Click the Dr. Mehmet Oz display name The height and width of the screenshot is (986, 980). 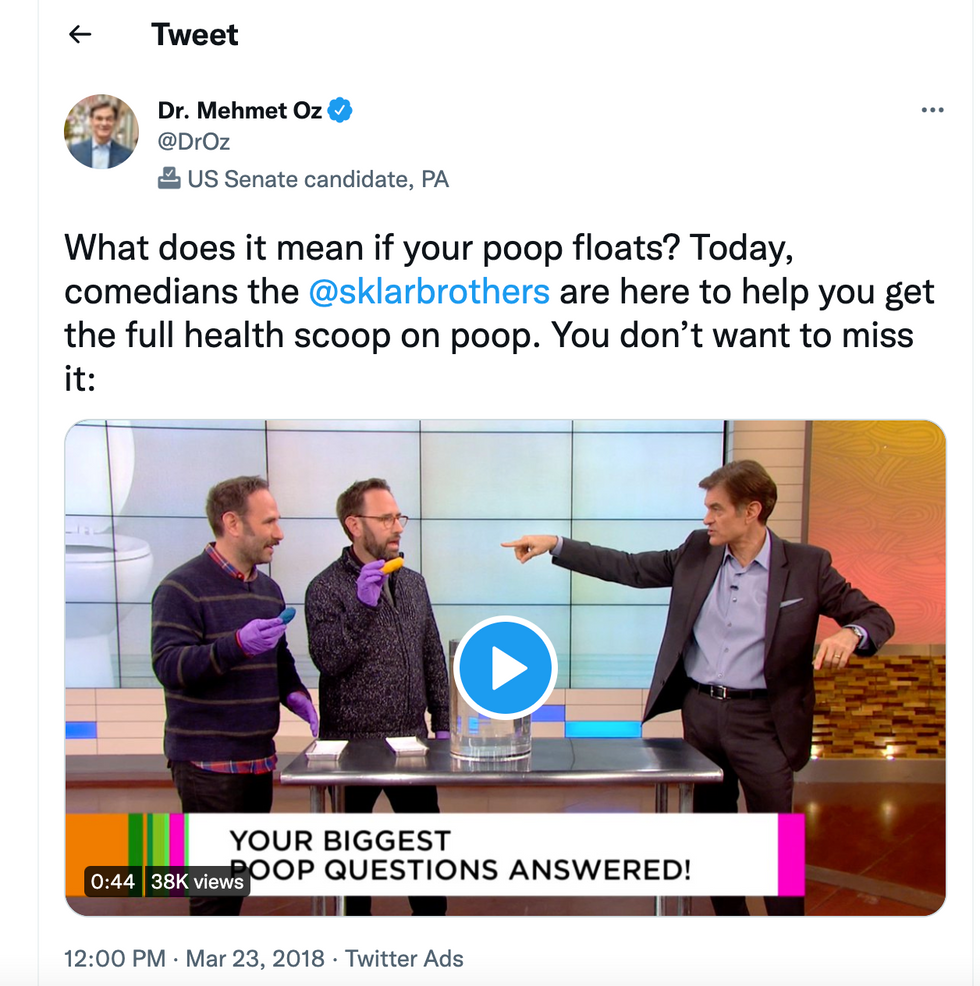240,111
